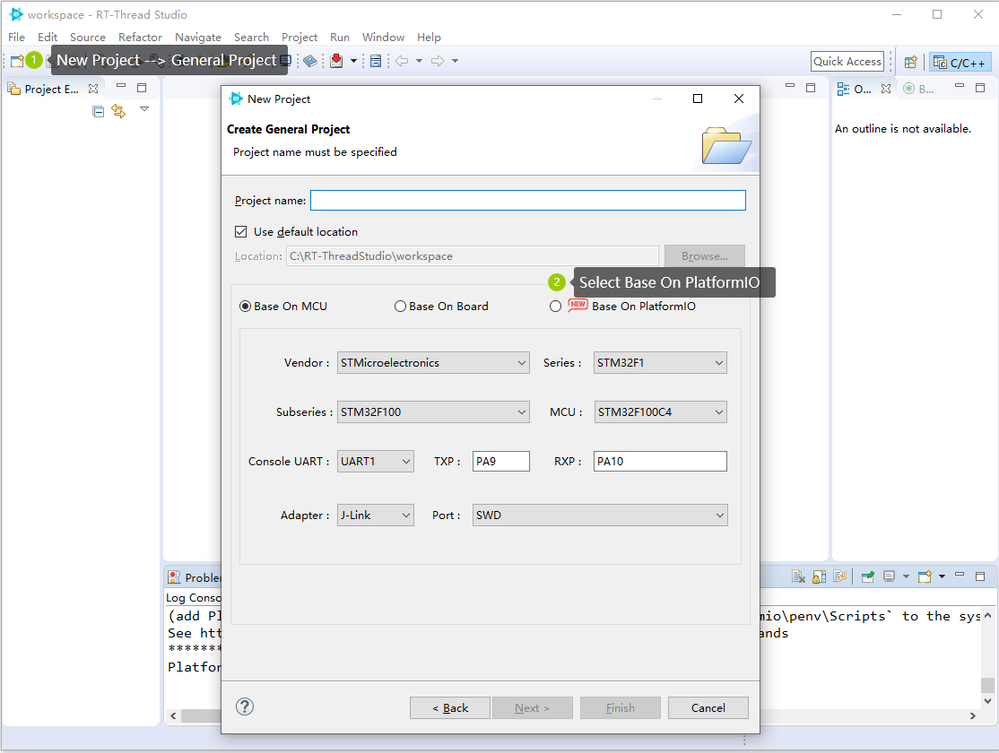Toggle the console Scroll Lock icon
Viewport: 999px width, 753px height.
click(x=819, y=577)
